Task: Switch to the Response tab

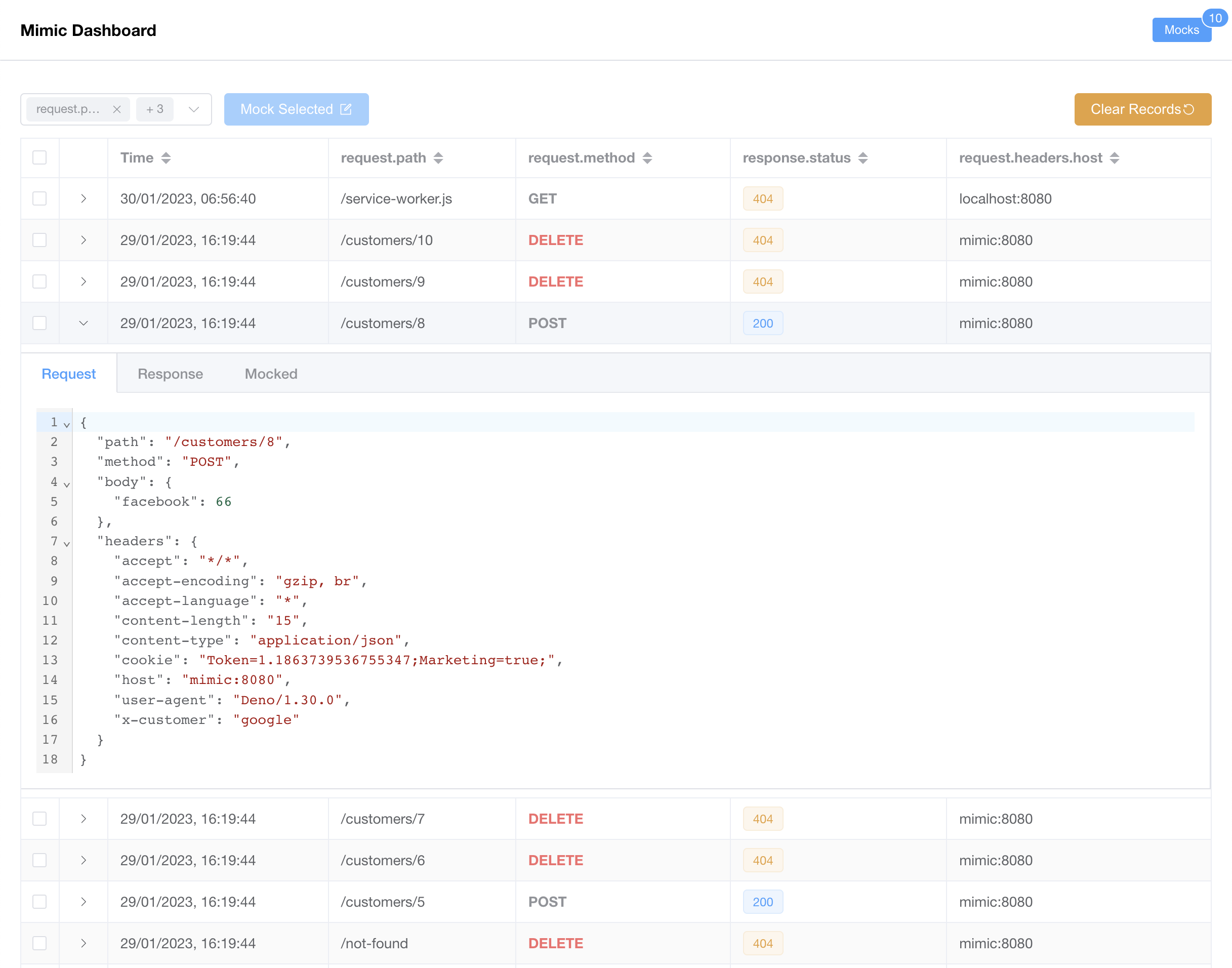Action: click(170, 374)
